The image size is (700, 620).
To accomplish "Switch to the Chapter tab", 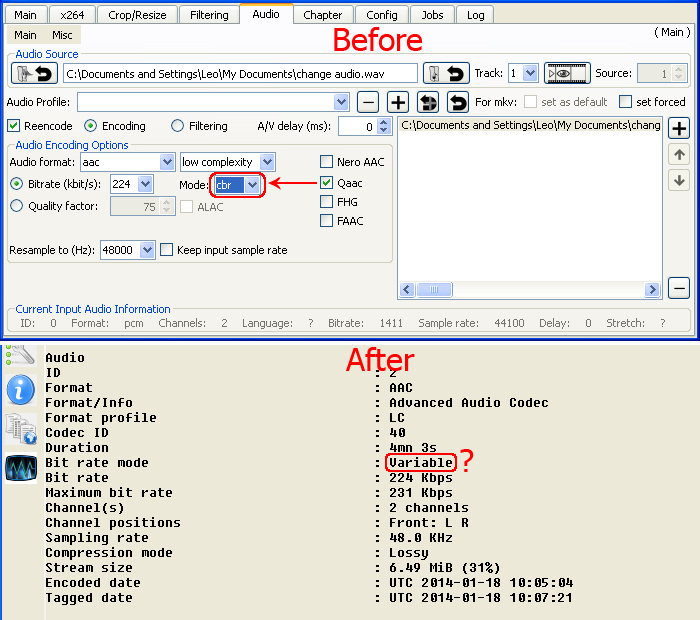I will [323, 15].
